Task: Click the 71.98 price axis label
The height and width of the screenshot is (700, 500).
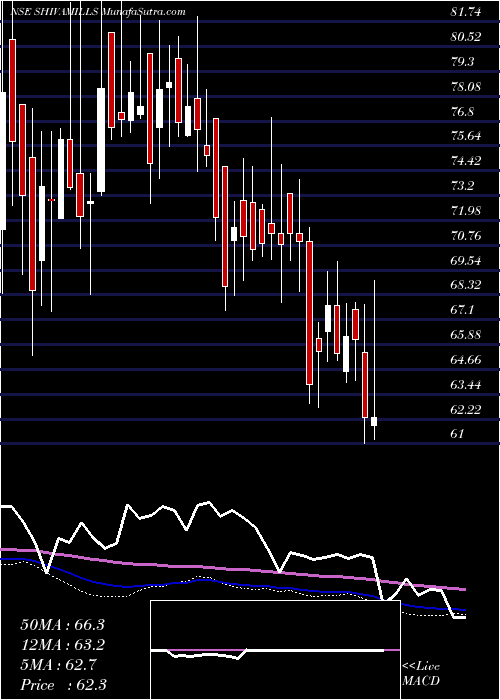Action: click(466, 211)
